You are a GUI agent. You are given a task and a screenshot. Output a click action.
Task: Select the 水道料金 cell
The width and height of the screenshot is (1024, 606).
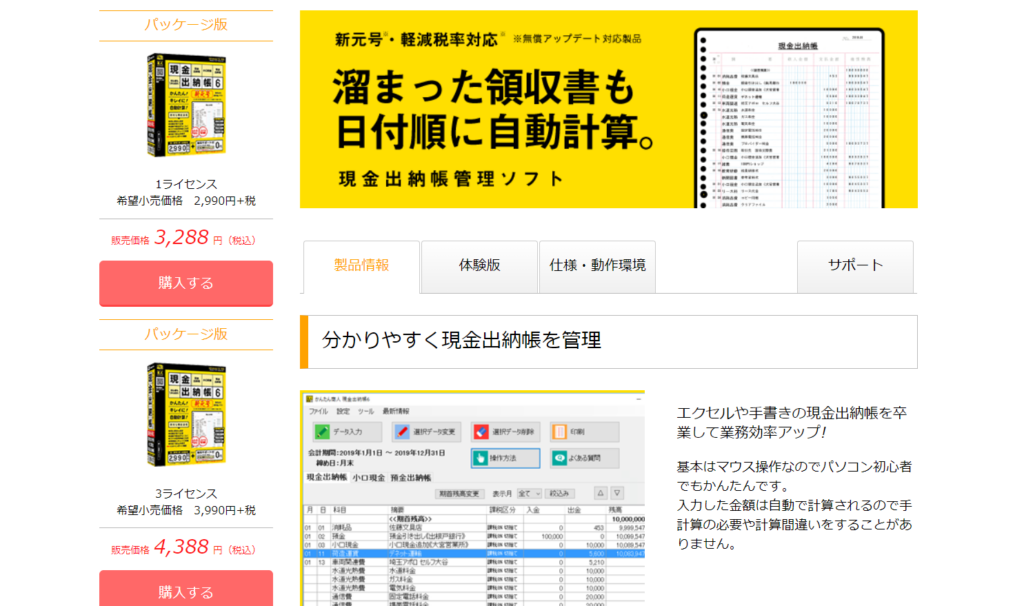tap(403, 571)
